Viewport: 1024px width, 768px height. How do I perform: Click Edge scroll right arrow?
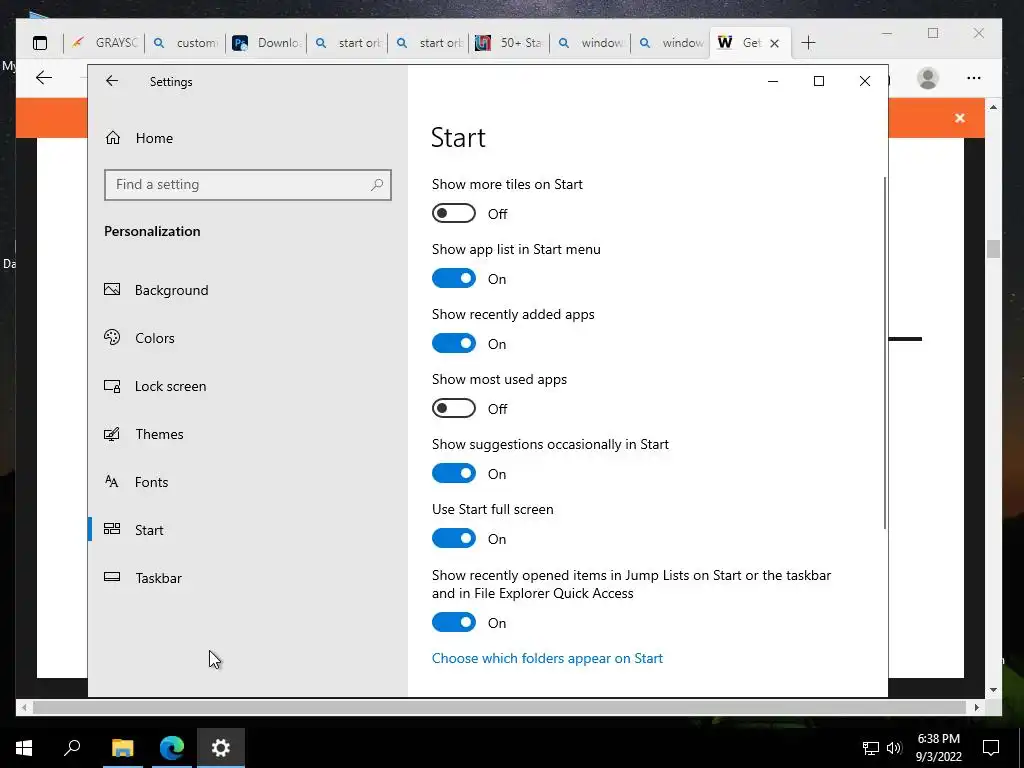pos(977,707)
